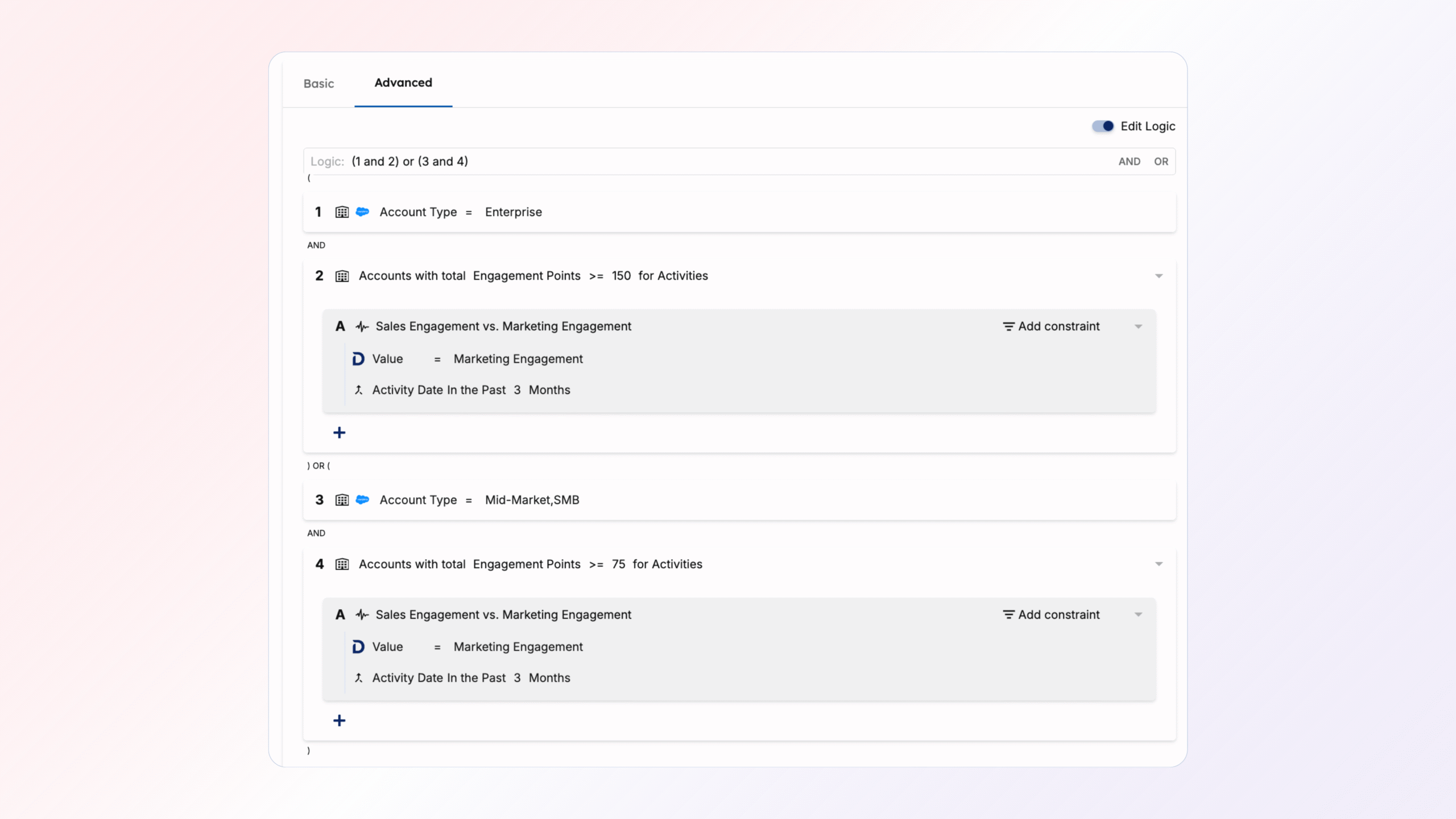Screen dimensions: 1456x819
Task: Click Salesforce cloud icon in rule 3
Action: coord(362,500)
